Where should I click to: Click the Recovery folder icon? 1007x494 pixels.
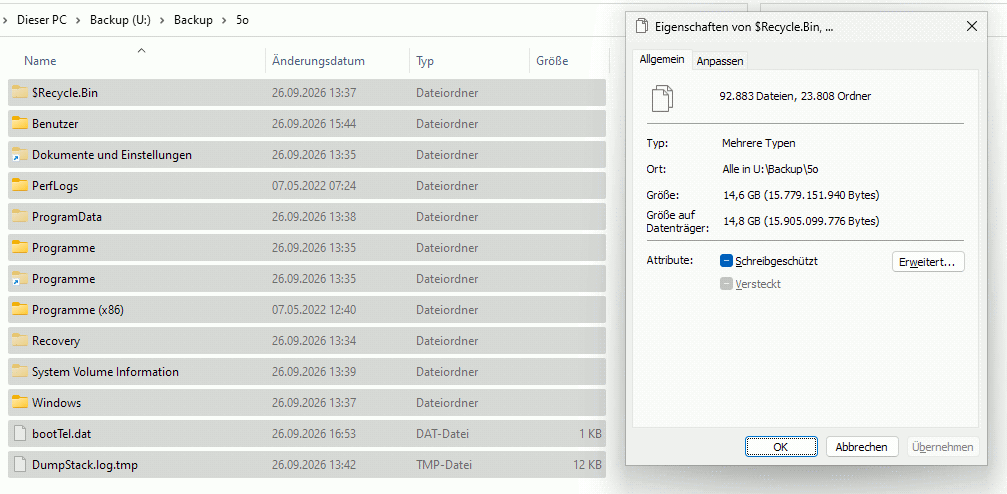[20, 340]
